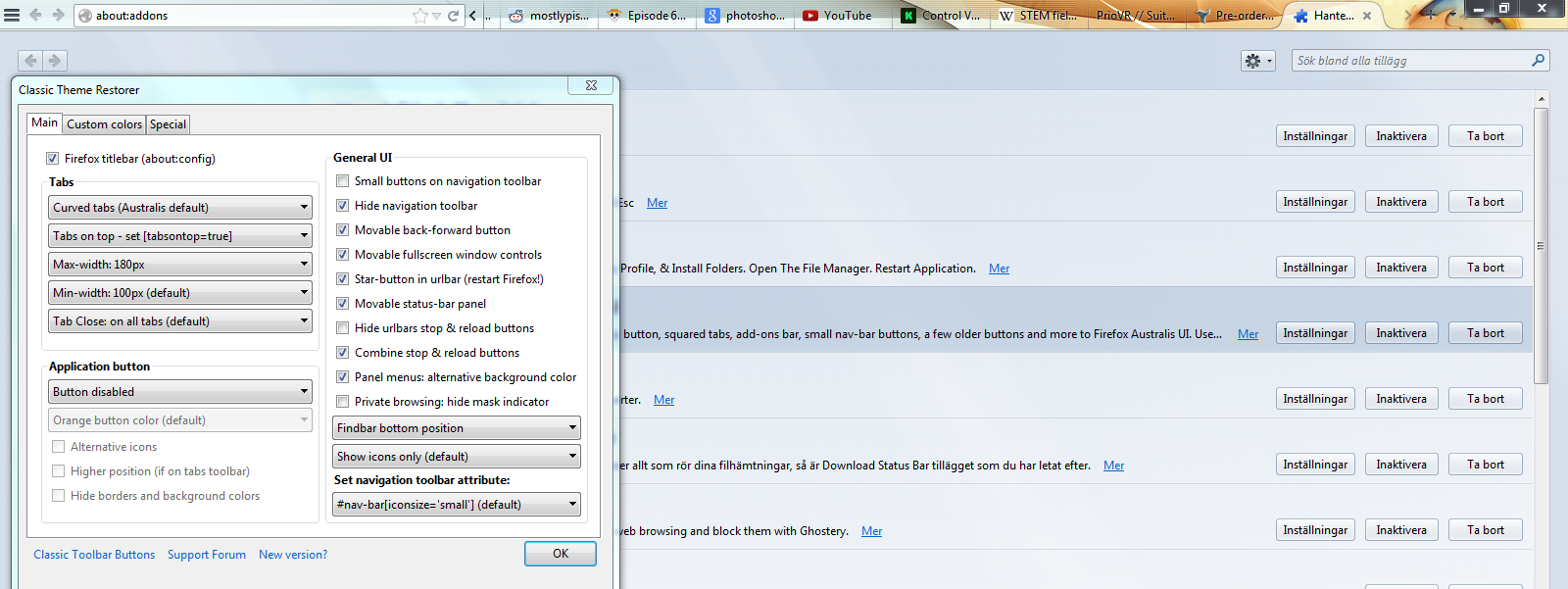Toggle Movable status-bar panel checkbox
Screen dimensions: 1568x589
click(x=342, y=304)
